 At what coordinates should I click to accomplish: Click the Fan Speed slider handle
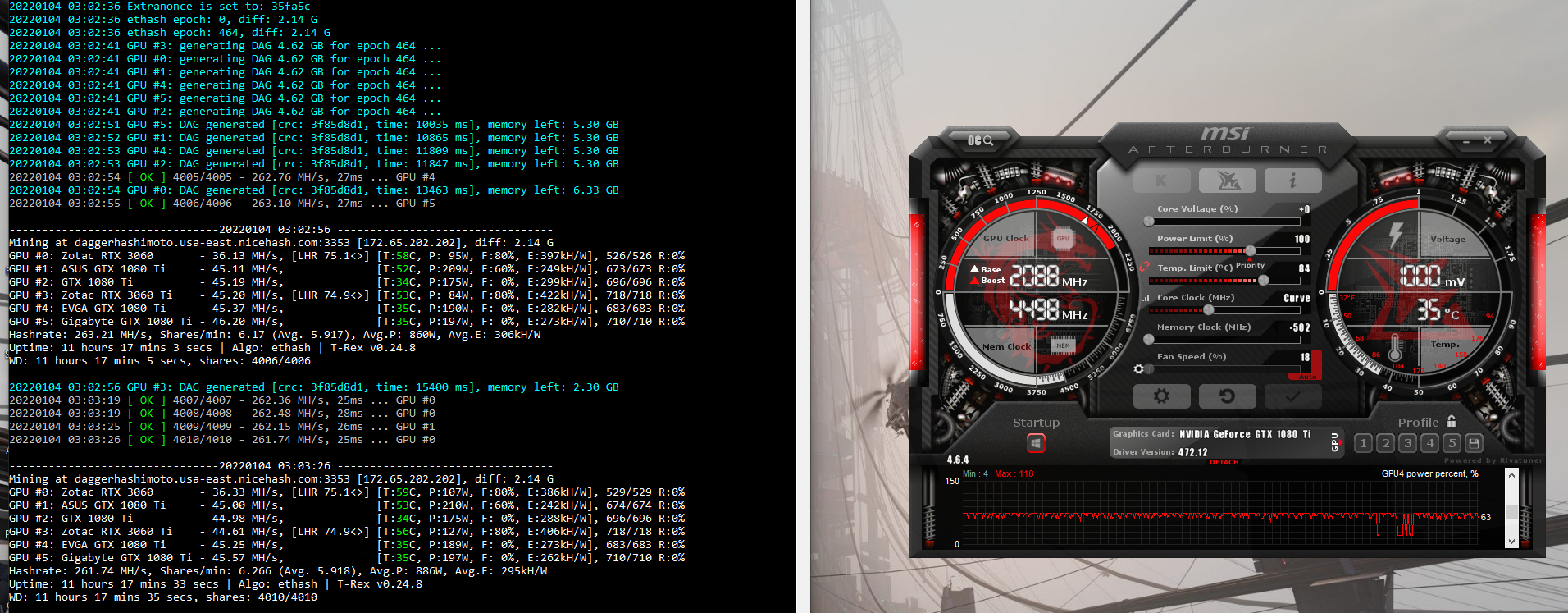point(1149,369)
